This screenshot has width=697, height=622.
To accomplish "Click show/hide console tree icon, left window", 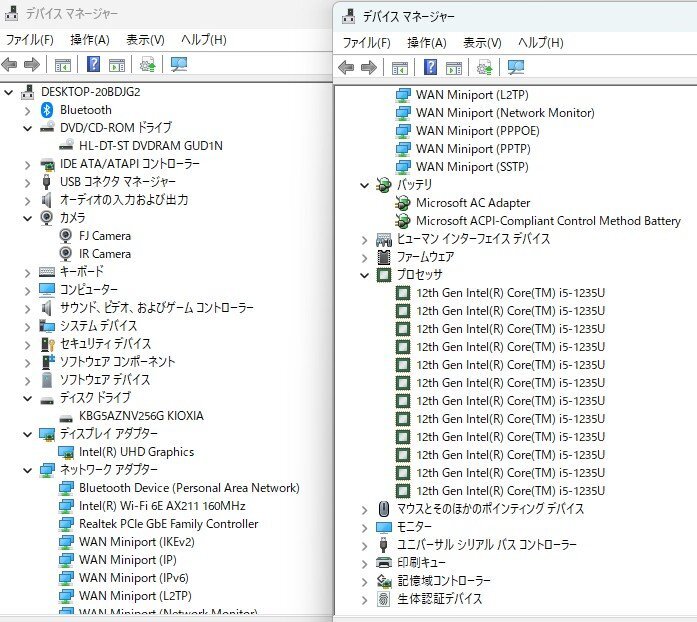I will pyautogui.click(x=63, y=65).
